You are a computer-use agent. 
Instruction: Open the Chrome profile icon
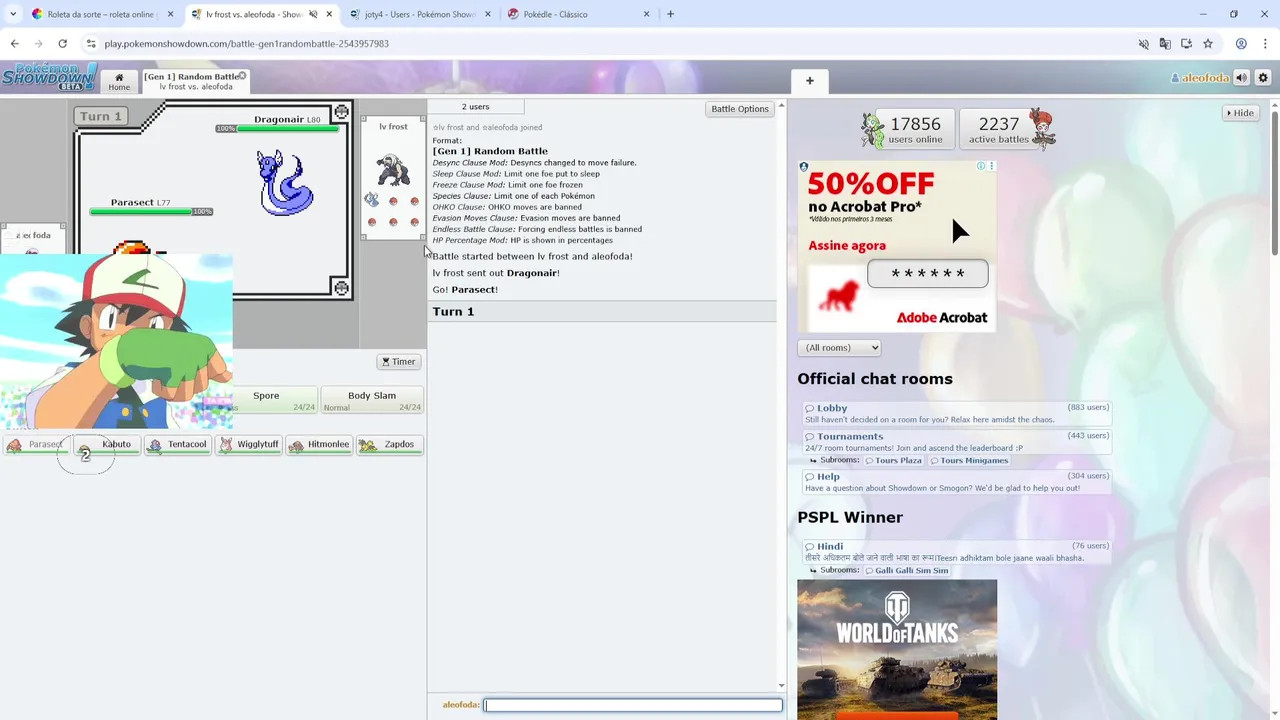(1241, 44)
